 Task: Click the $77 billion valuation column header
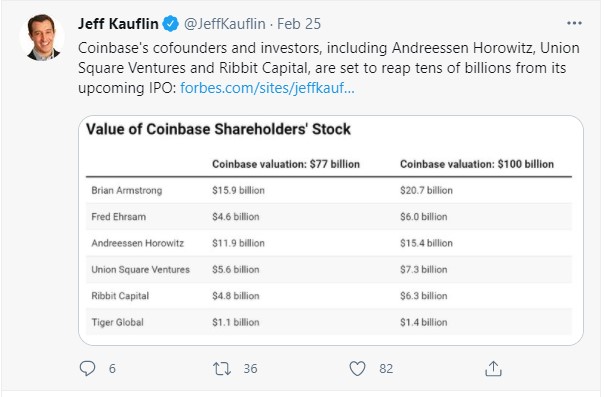[286, 164]
